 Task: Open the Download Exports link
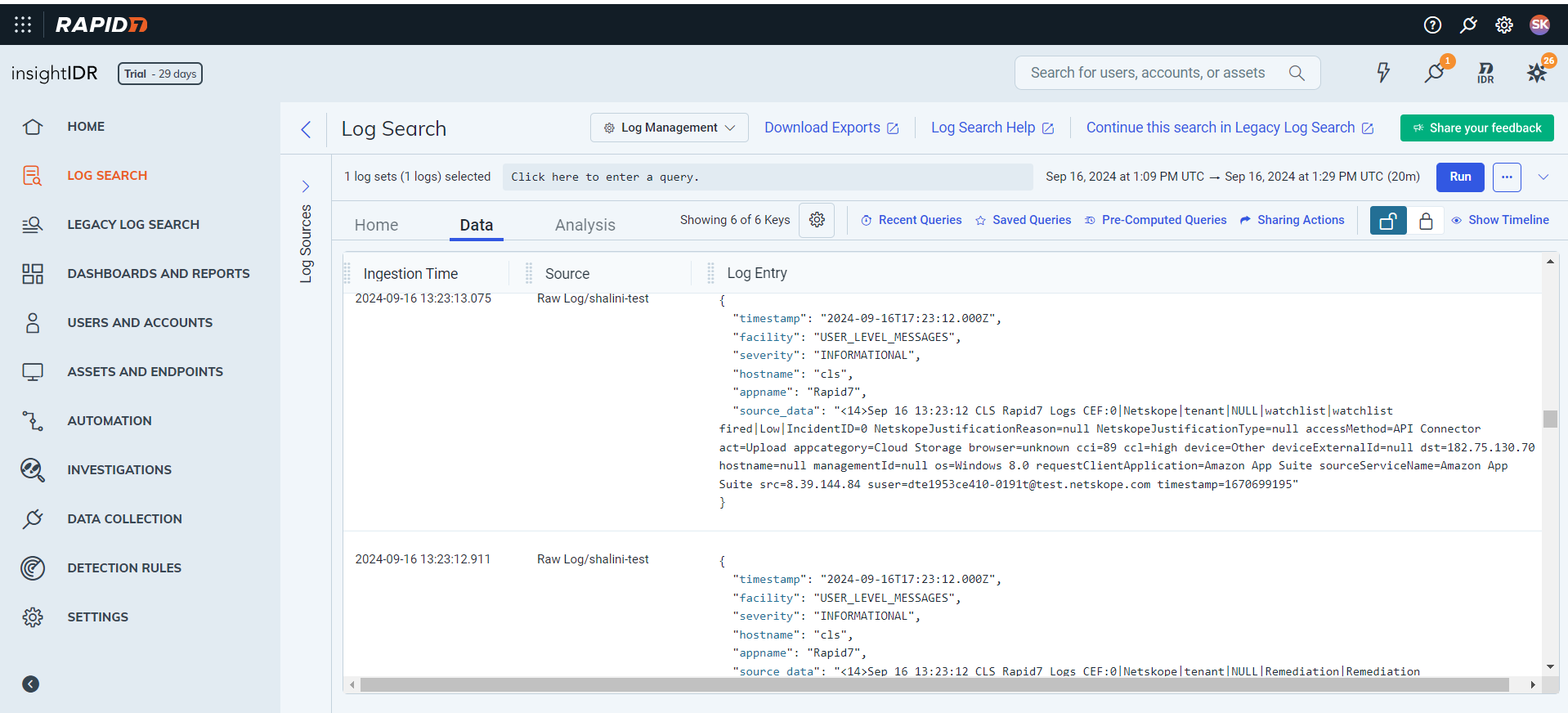(831, 128)
